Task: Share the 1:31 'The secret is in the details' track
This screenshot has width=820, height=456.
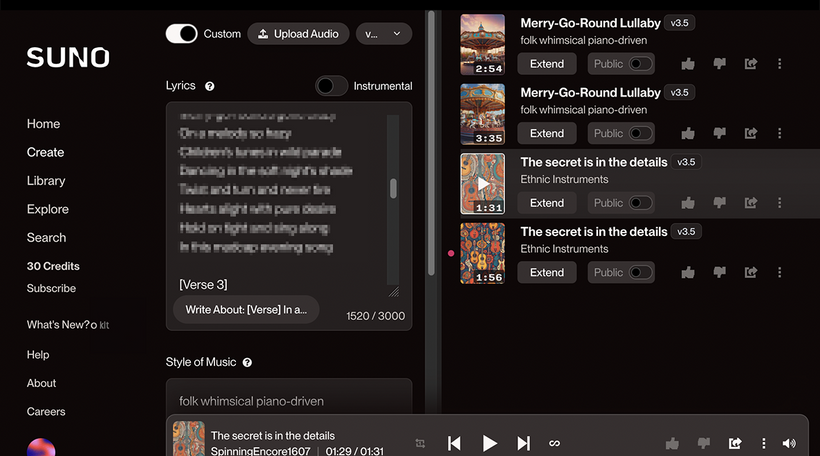Action: 751,203
